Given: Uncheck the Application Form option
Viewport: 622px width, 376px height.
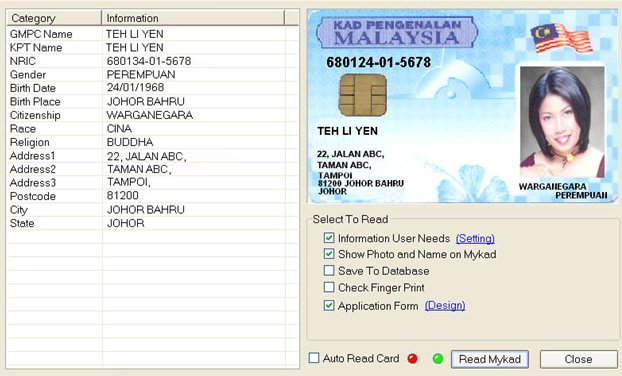Looking at the screenshot, I should point(329,305).
